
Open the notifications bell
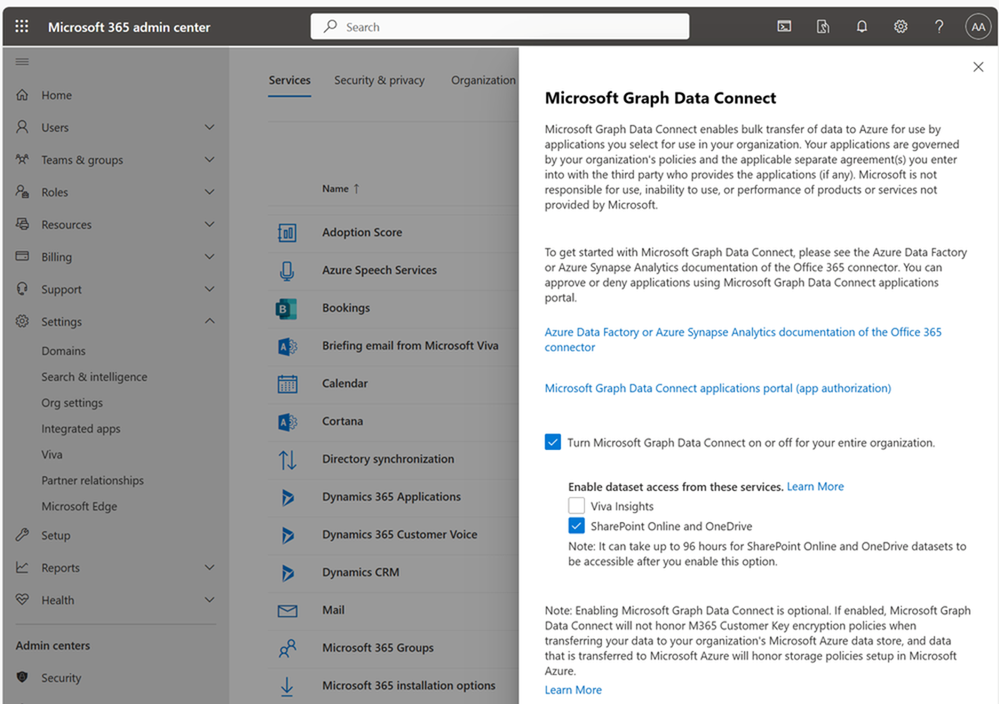(x=861, y=26)
